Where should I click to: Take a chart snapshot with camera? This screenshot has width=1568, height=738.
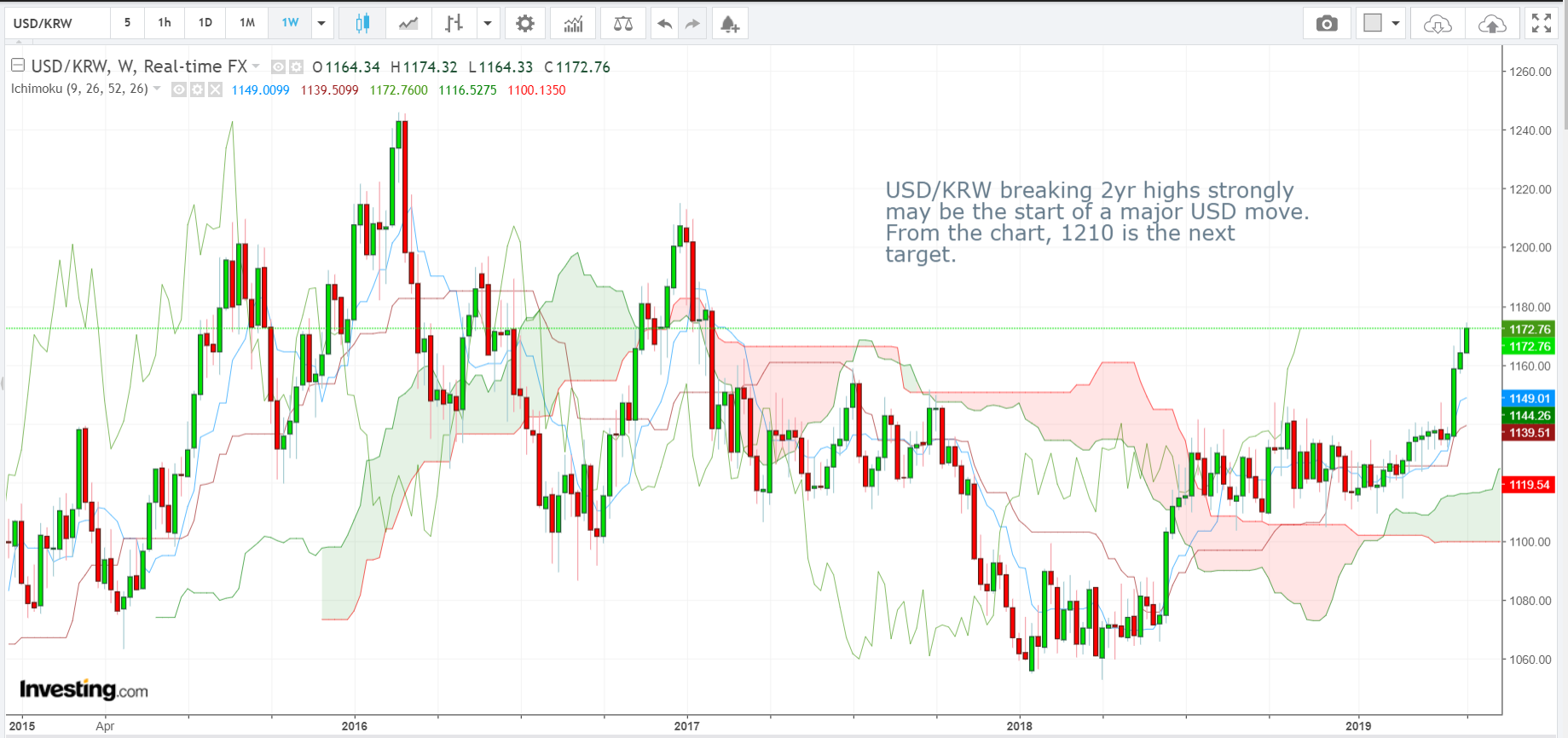[1327, 23]
